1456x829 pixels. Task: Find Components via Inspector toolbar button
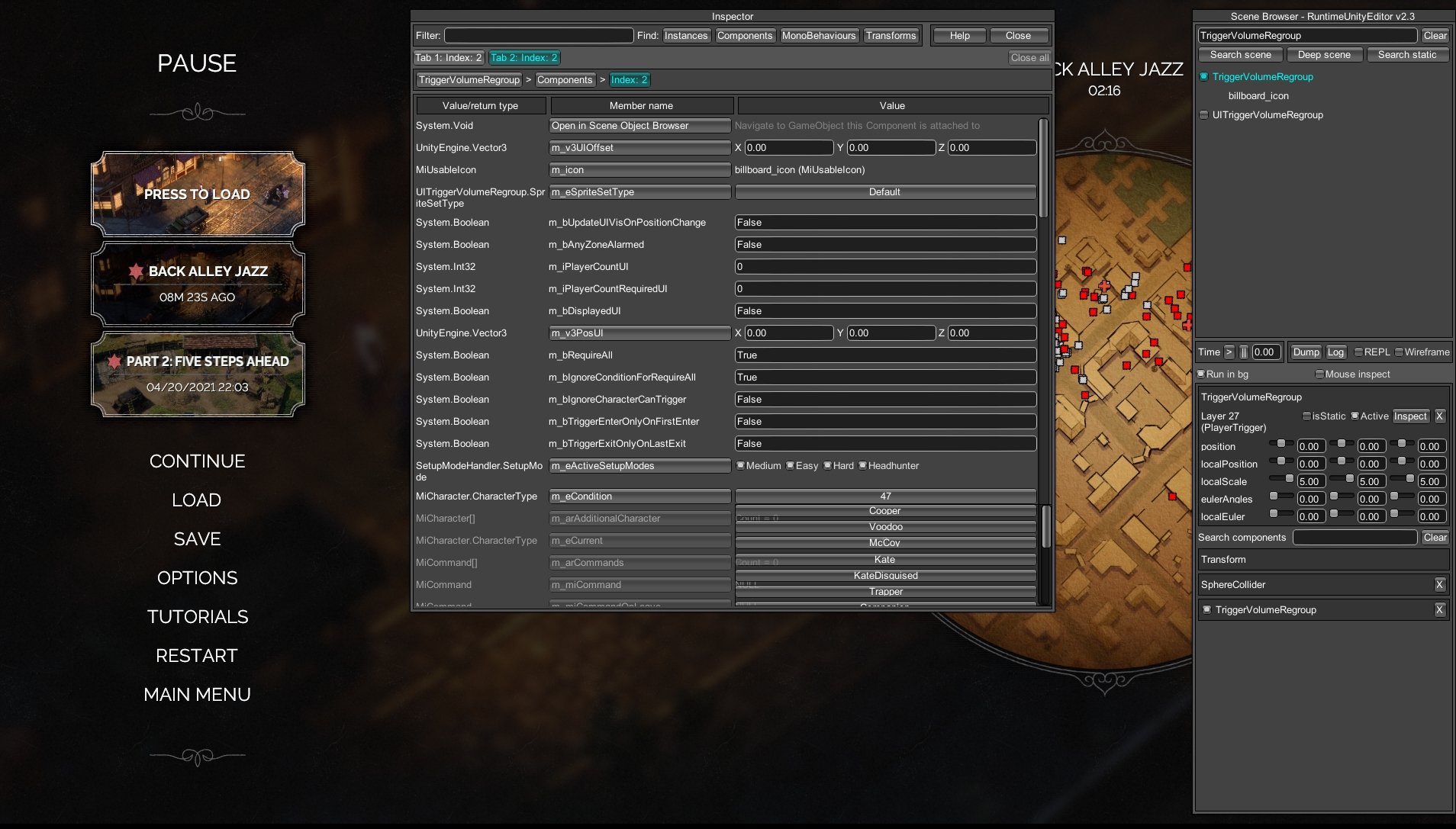tap(745, 35)
